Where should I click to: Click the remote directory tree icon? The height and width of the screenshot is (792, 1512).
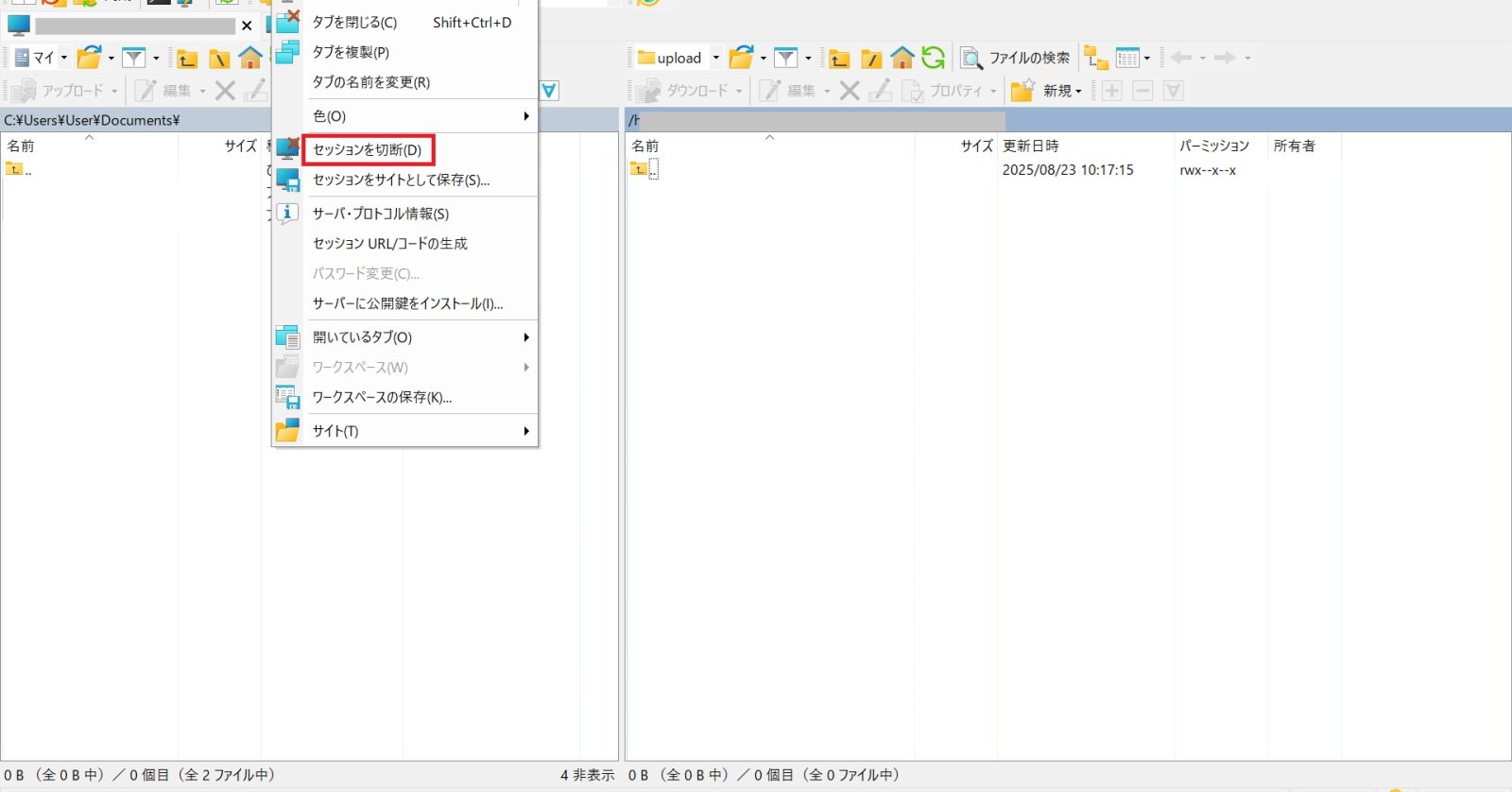(x=1096, y=58)
